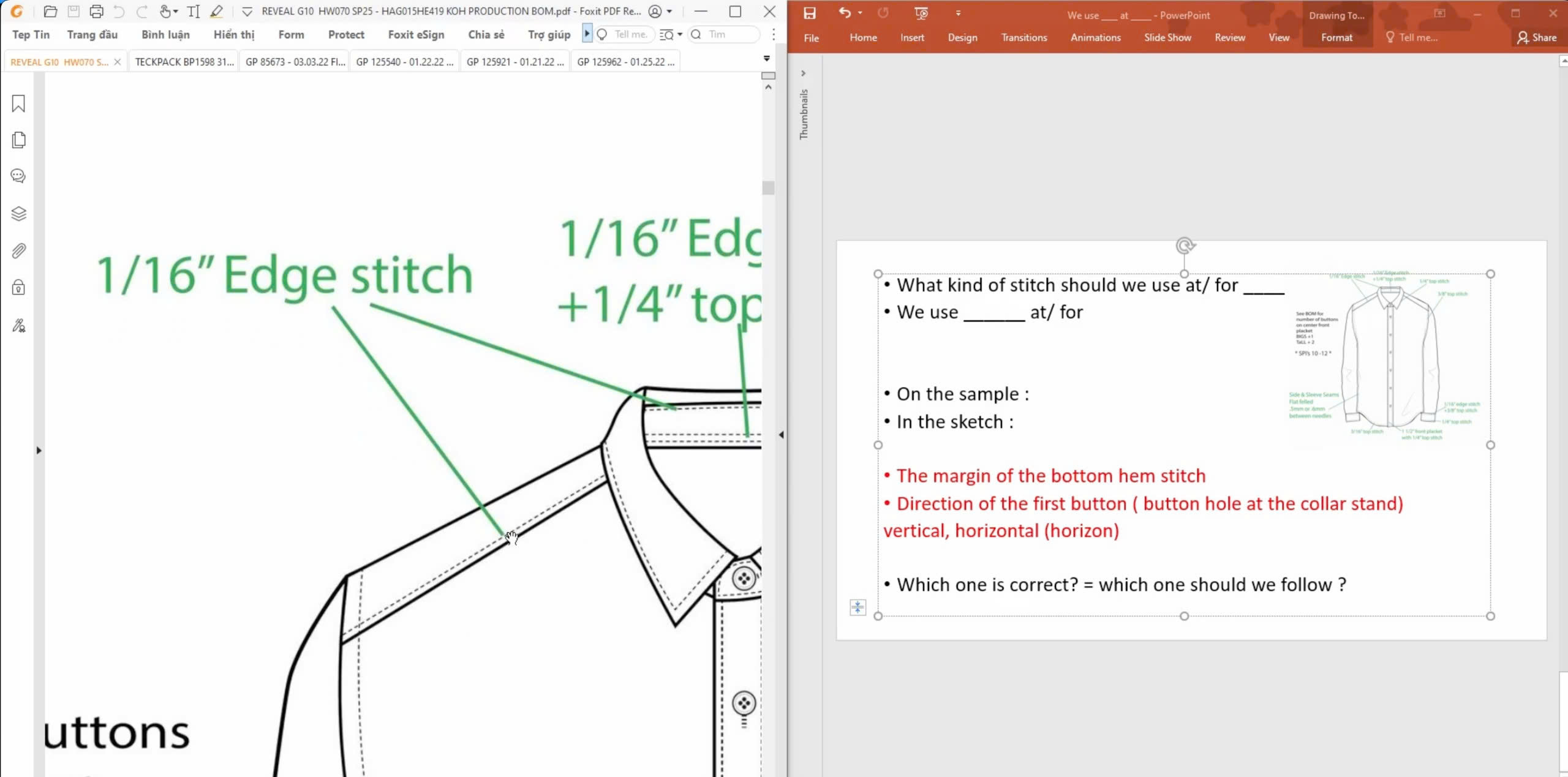1568x777 pixels.
Task: Open the document tab list dropdown
Action: click(766, 59)
